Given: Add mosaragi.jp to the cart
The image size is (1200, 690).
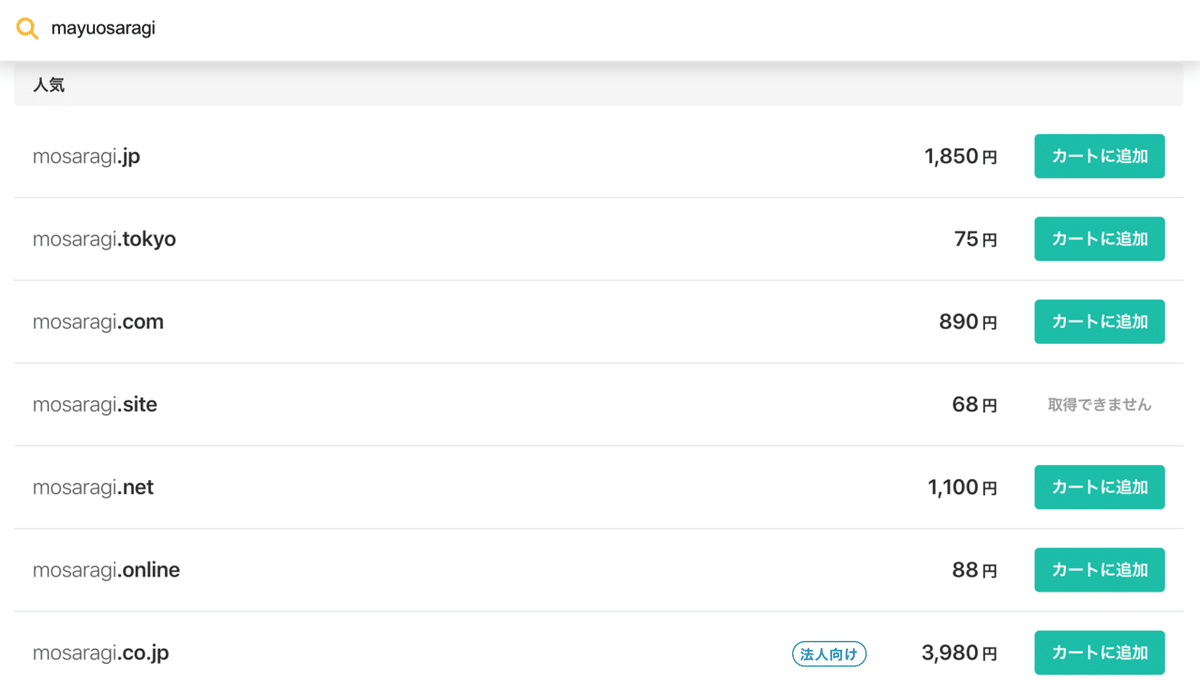Looking at the screenshot, I should (1099, 156).
